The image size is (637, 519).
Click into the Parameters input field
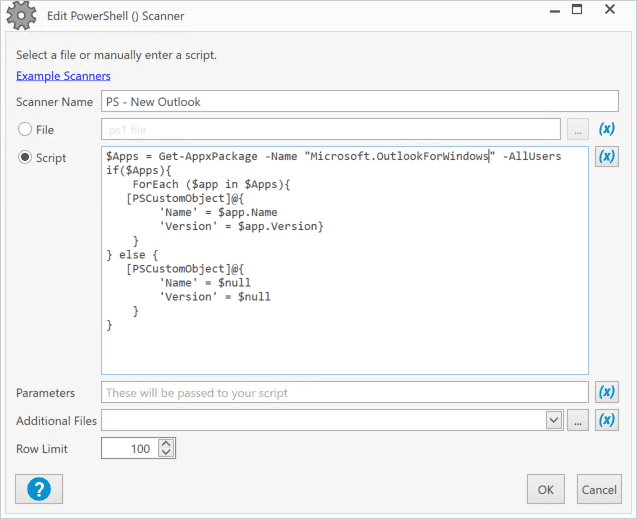tap(344, 392)
